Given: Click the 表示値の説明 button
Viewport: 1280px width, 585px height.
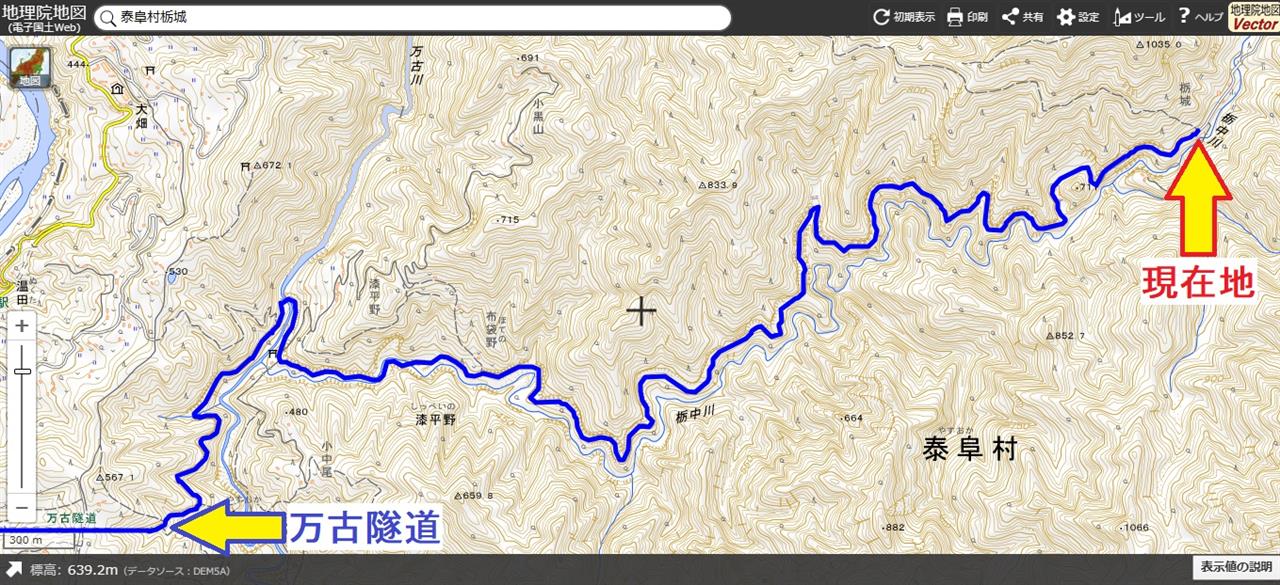Looking at the screenshot, I should pyautogui.click(x=1236, y=567).
